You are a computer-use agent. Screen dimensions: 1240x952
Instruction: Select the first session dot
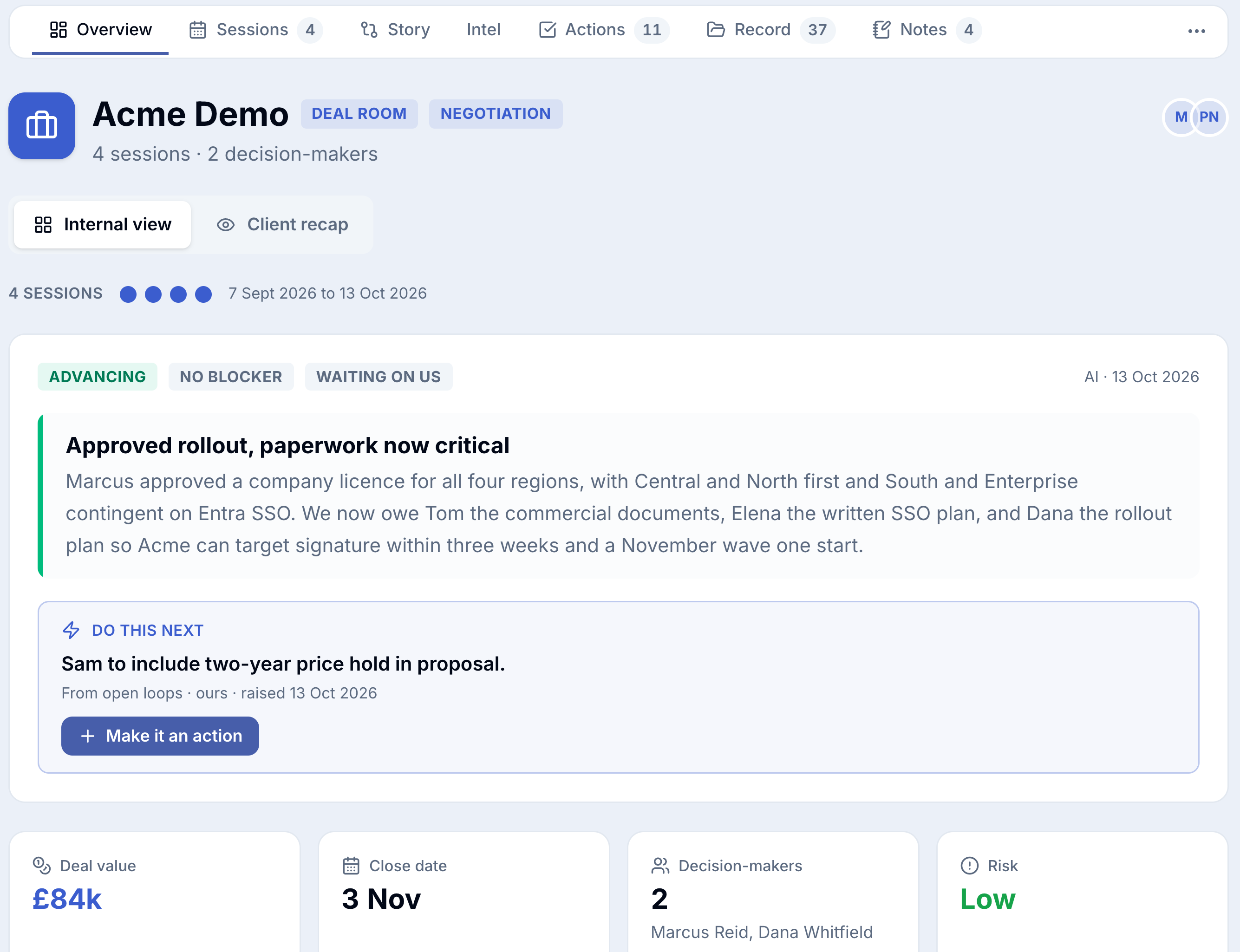(128, 294)
